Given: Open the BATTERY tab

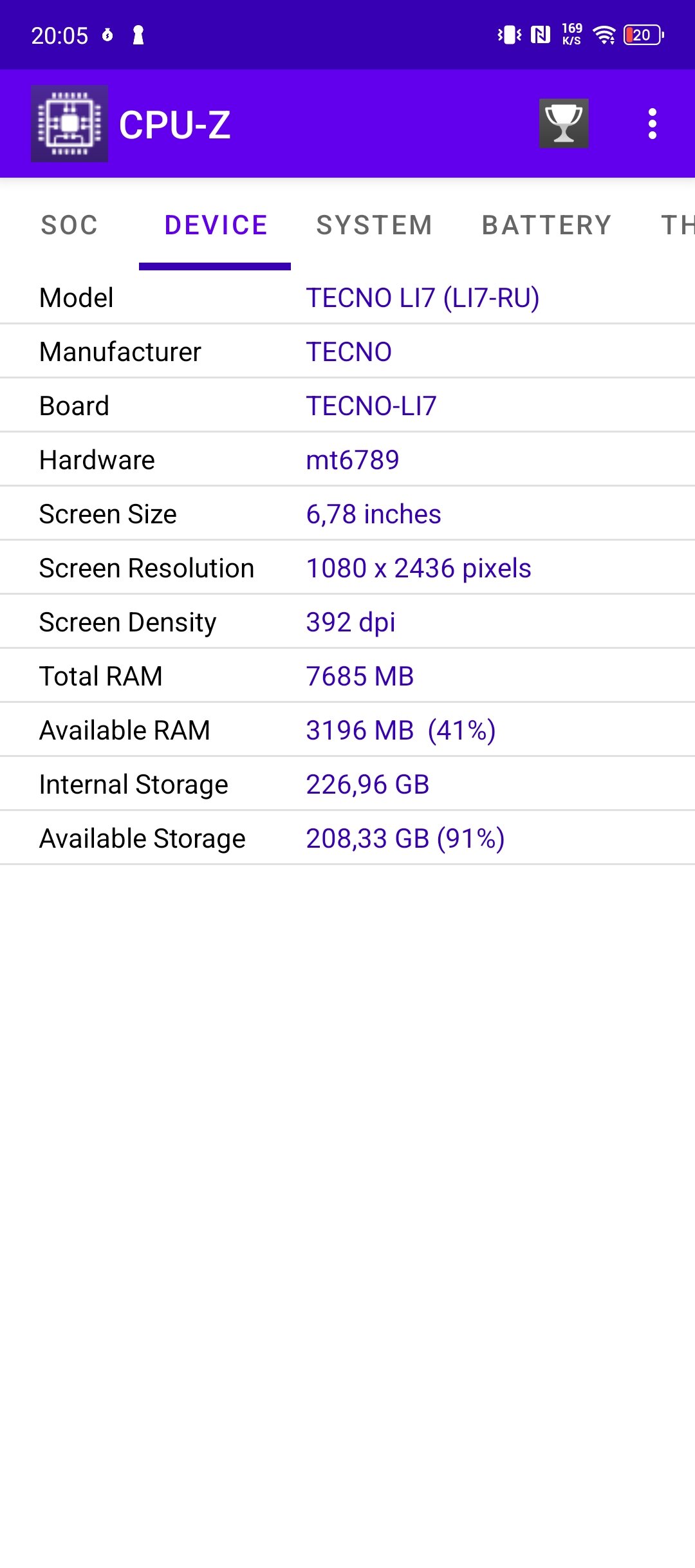Looking at the screenshot, I should point(547,225).
